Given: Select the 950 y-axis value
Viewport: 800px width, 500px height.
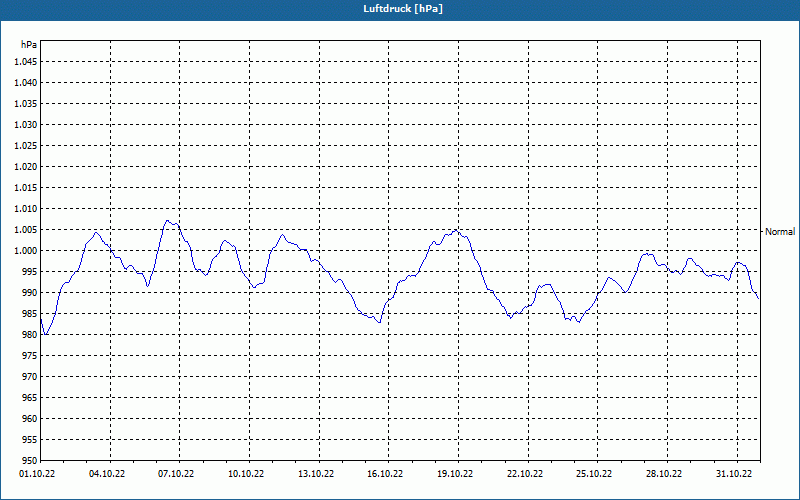Looking at the screenshot, I should 30,460.
